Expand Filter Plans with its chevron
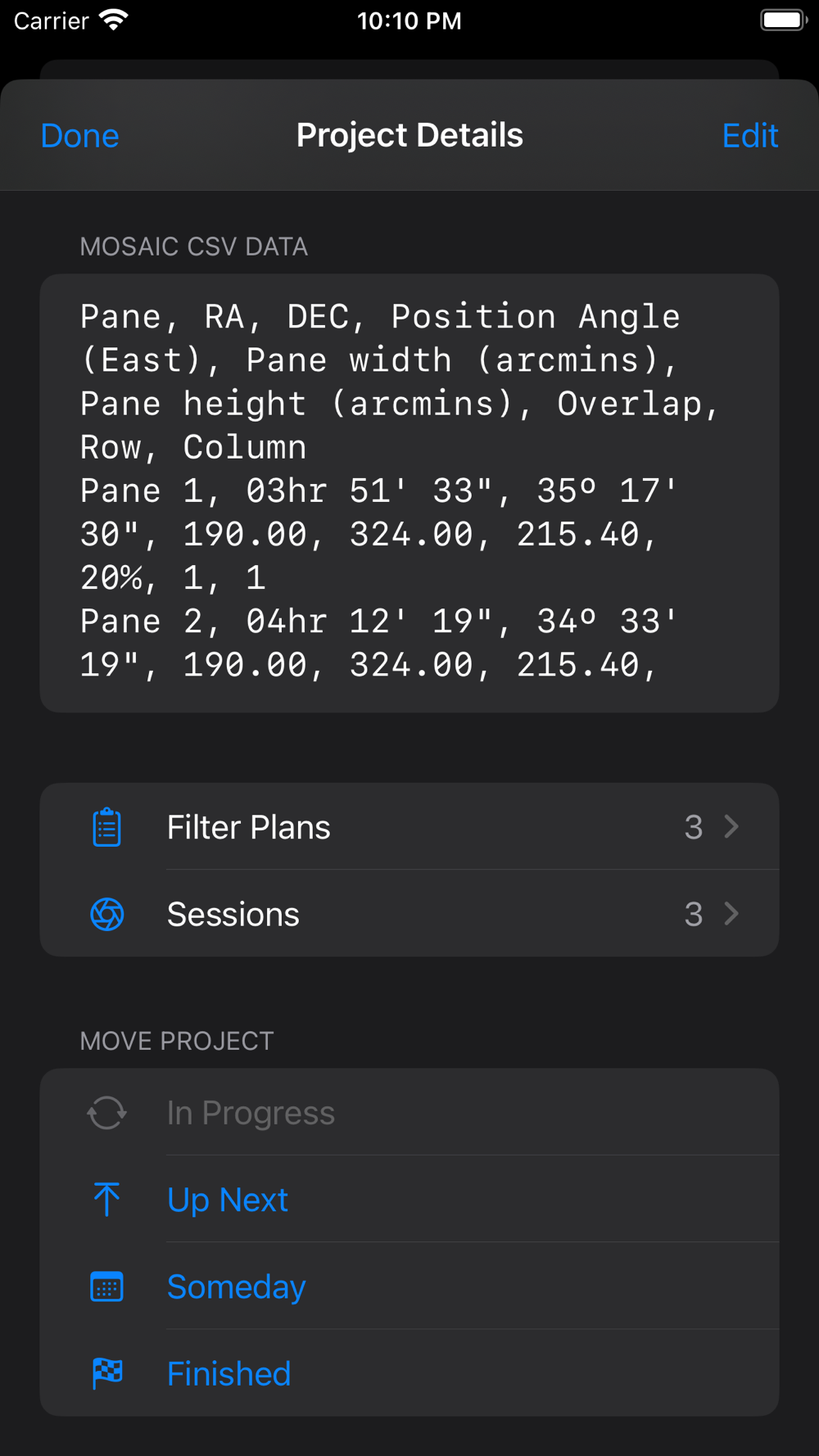819x1456 pixels. point(731,827)
